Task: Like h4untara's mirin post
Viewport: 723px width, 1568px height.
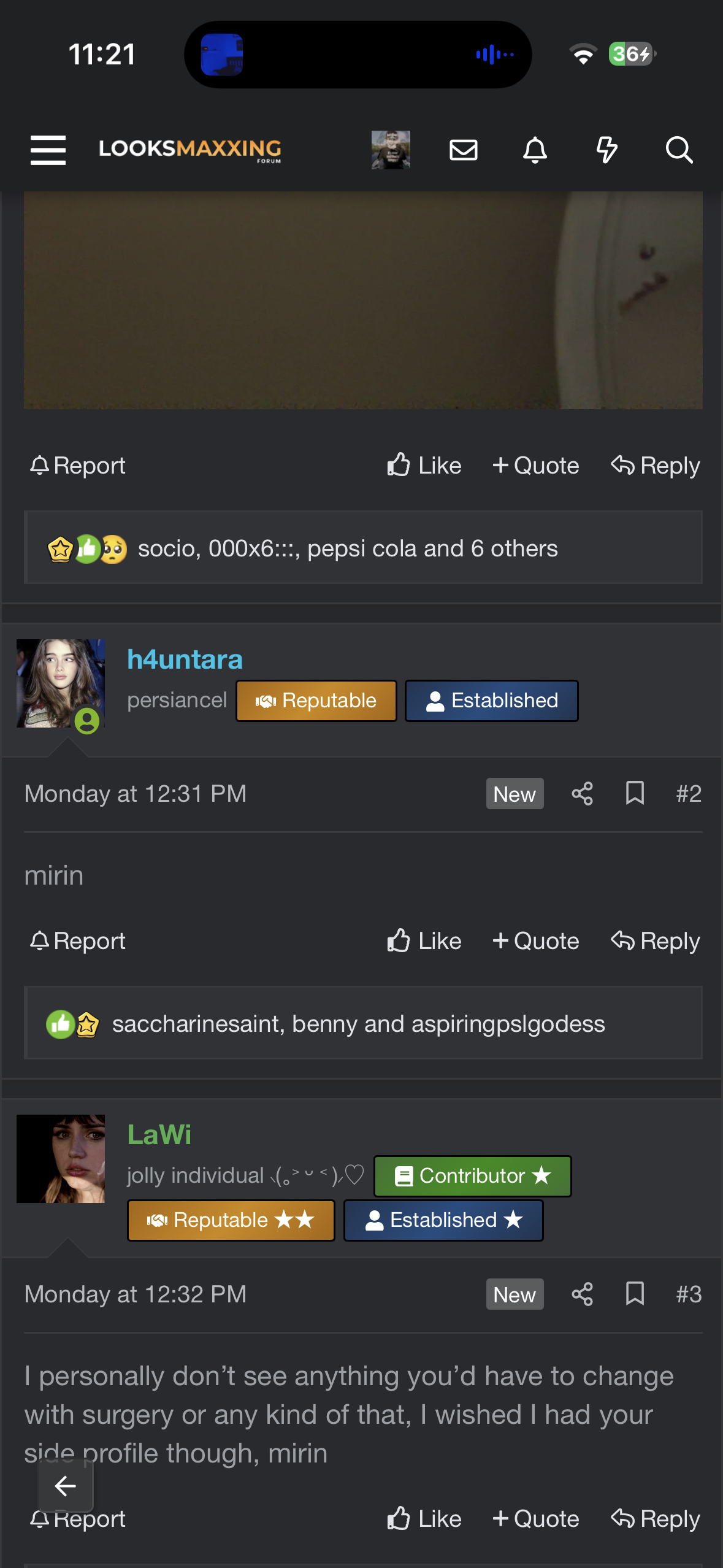Action: [x=424, y=941]
